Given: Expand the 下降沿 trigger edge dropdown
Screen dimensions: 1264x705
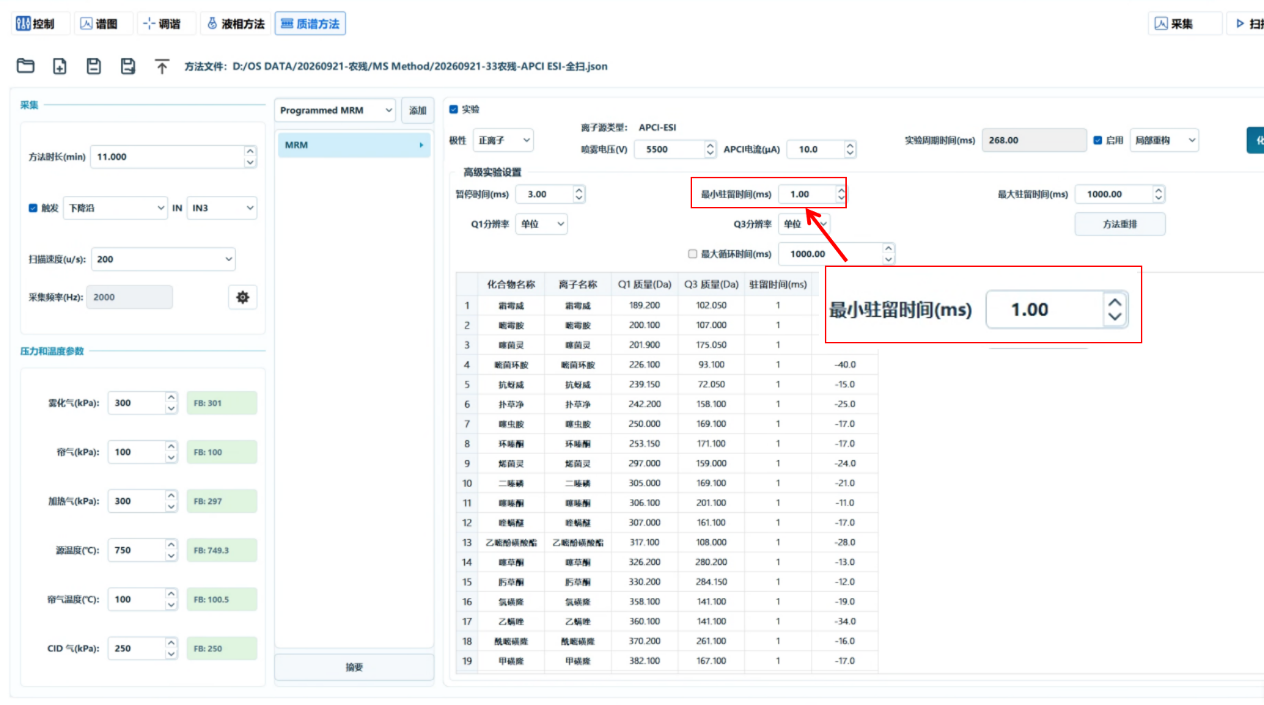Looking at the screenshot, I should pos(115,208).
